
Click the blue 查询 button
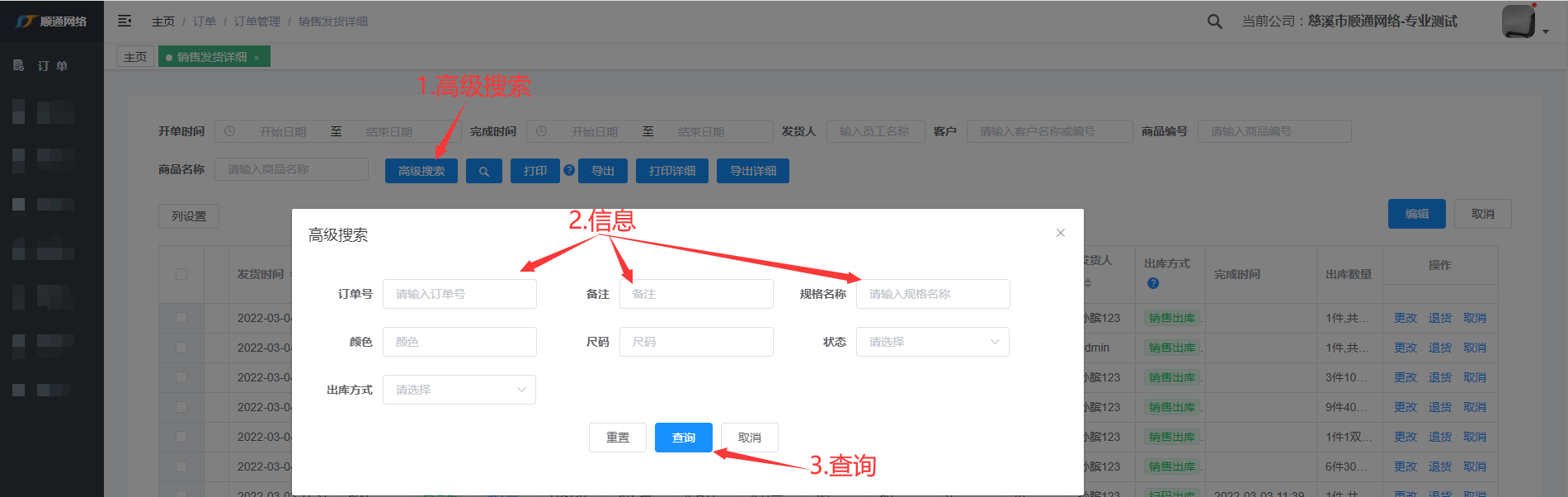pos(683,438)
